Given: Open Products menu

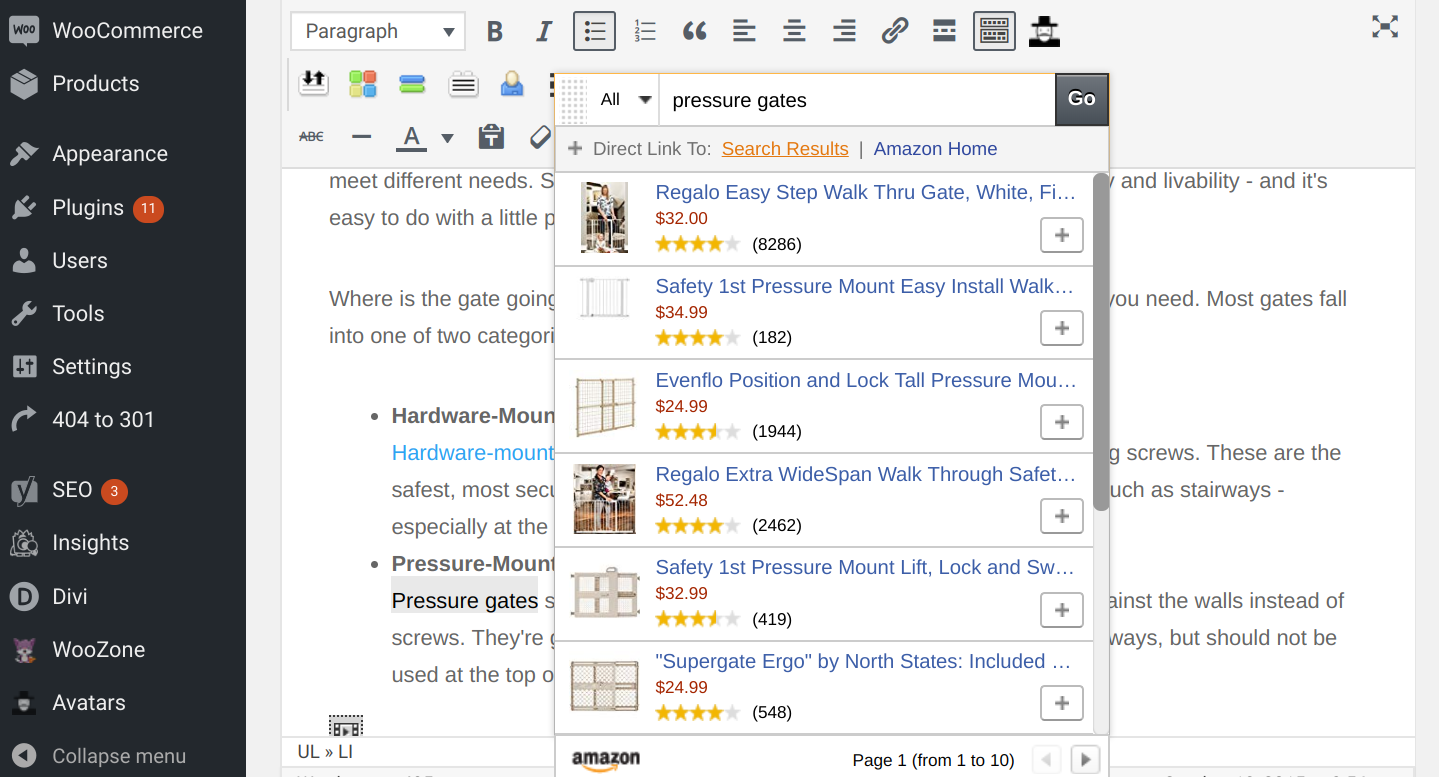Looking at the screenshot, I should (123, 84).
